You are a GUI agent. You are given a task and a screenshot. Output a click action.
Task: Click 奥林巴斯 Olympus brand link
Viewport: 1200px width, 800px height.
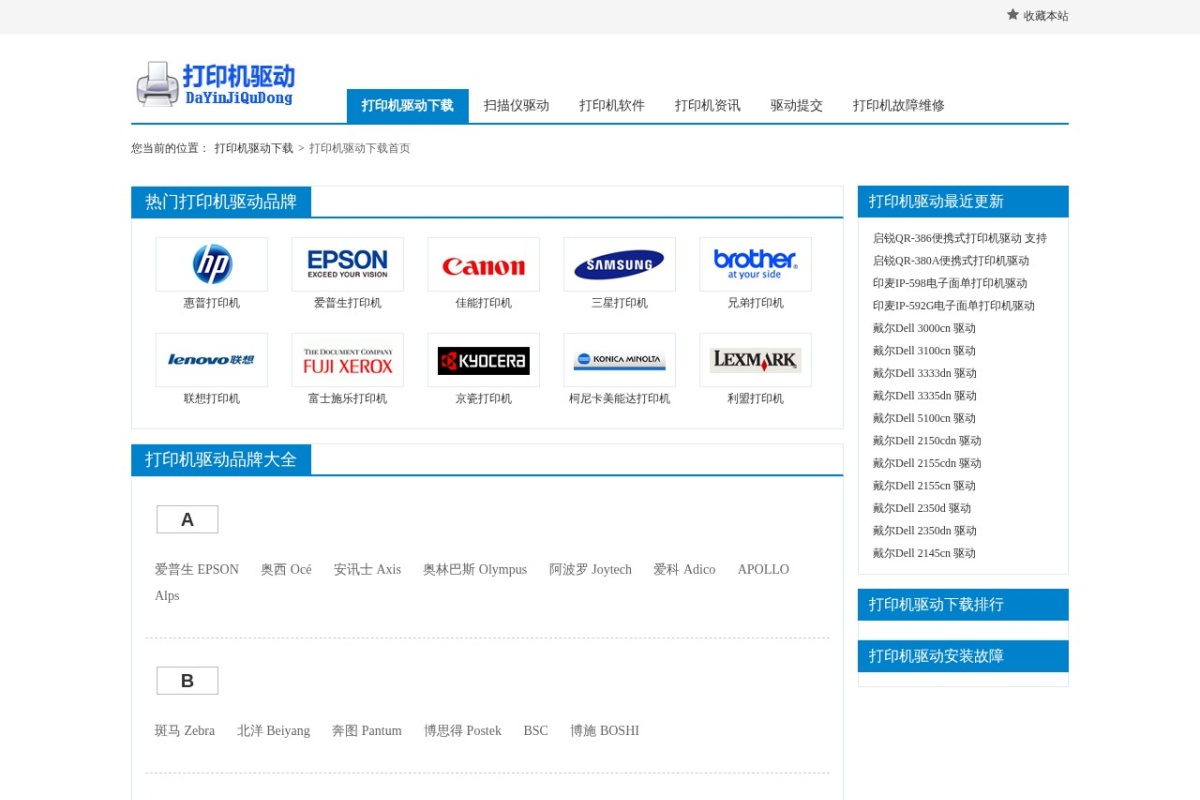[x=475, y=570]
